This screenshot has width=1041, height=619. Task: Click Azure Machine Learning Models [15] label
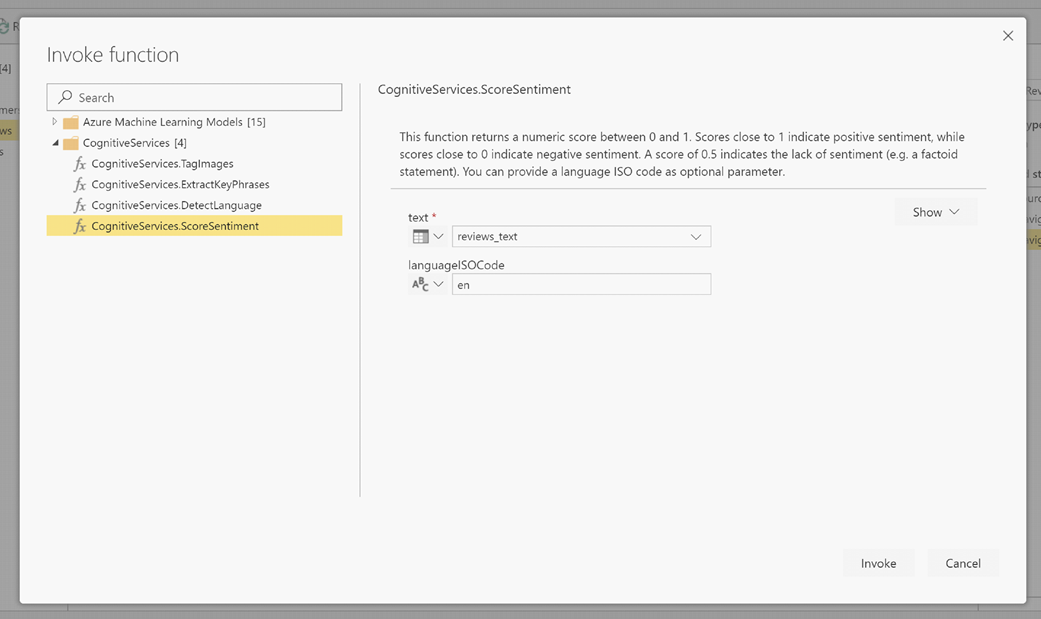click(174, 122)
